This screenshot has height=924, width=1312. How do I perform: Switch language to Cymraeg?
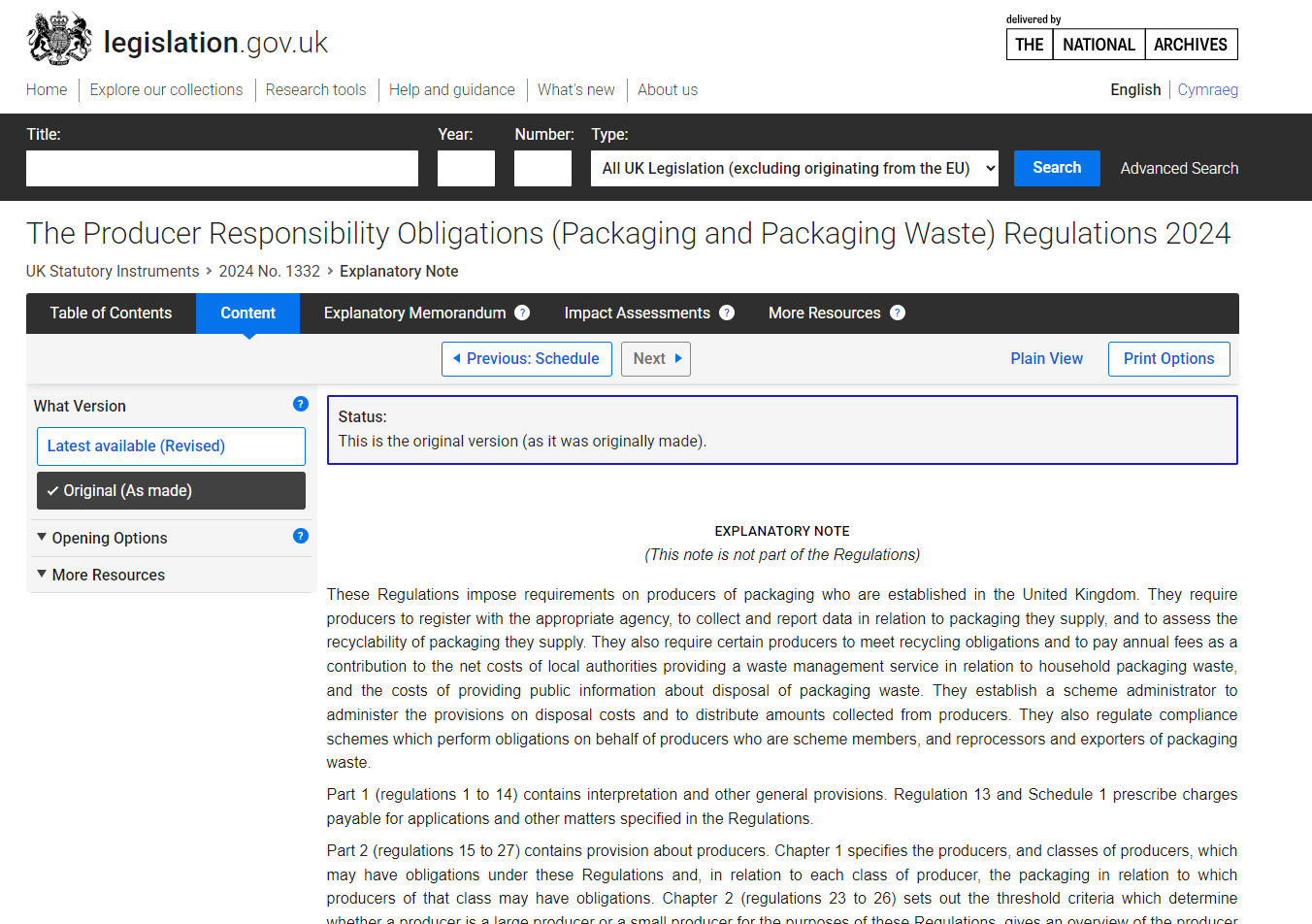[x=1207, y=89]
